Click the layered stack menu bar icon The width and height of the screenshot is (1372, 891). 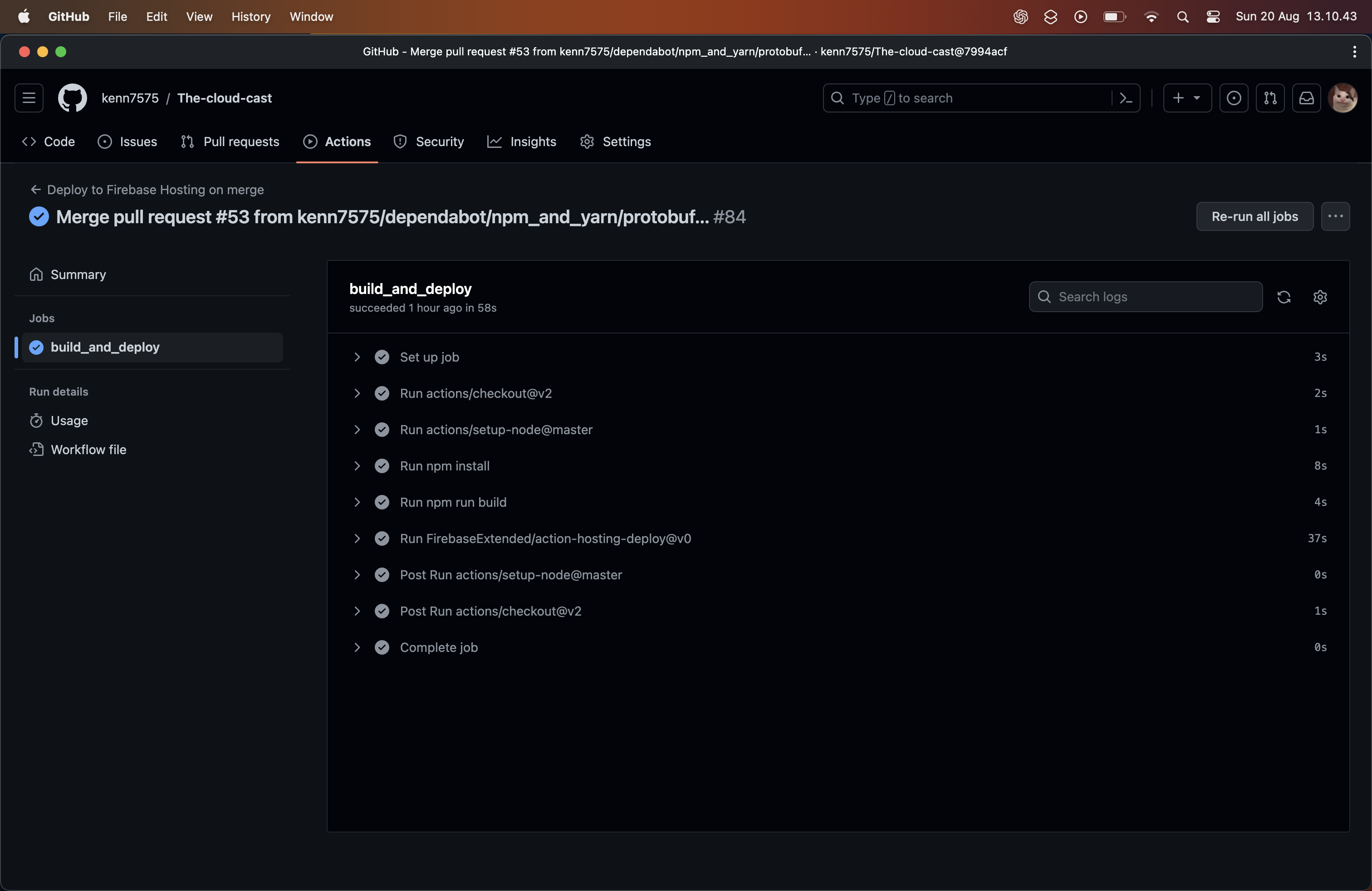coord(1050,17)
